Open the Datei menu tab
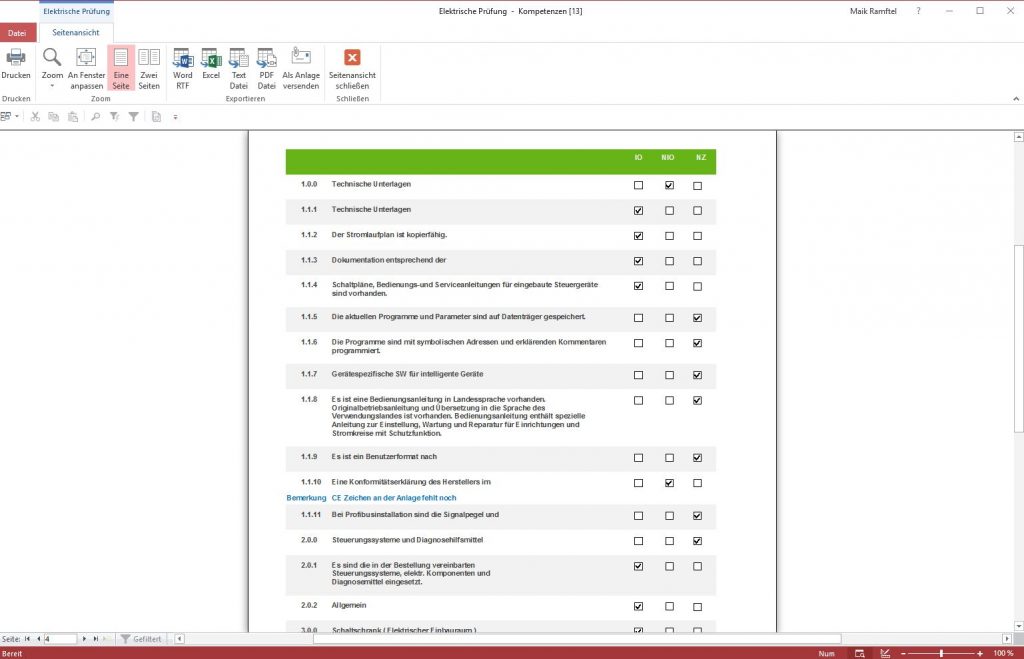The image size is (1024, 659). (17, 33)
